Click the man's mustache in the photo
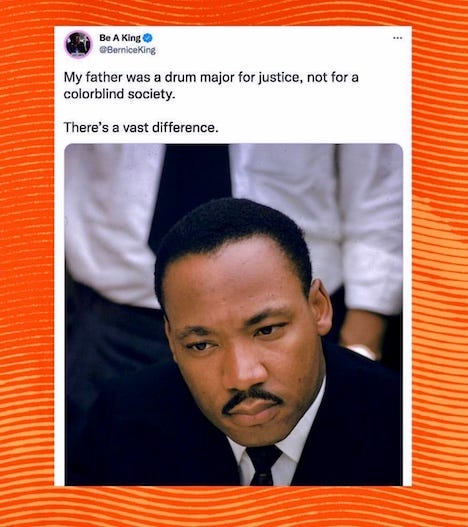468x527 pixels. 251,399
